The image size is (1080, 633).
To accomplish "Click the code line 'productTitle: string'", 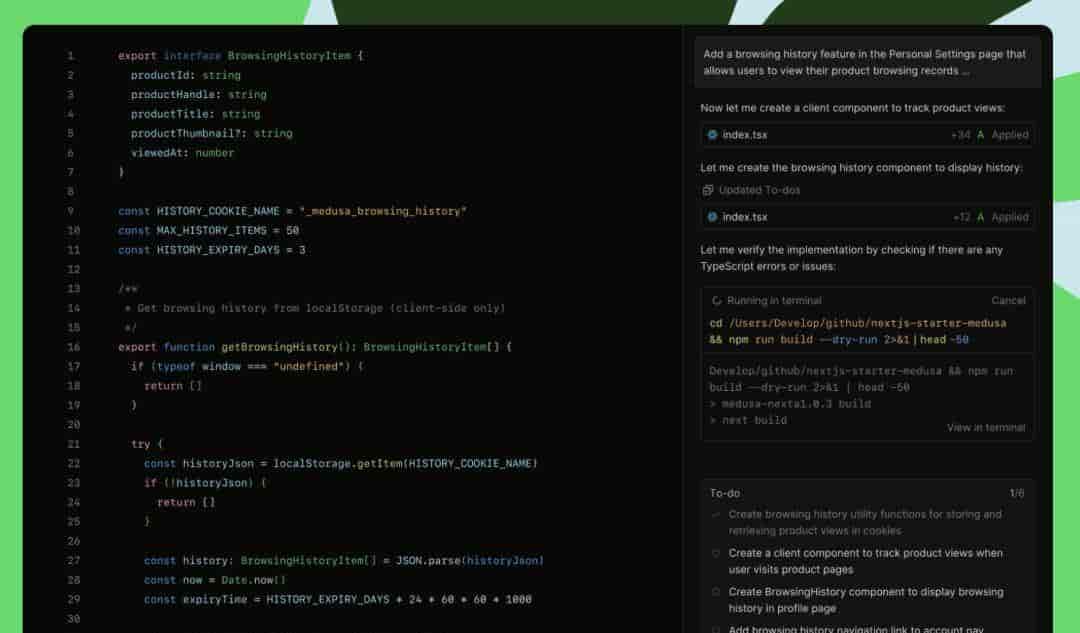I will (196, 114).
